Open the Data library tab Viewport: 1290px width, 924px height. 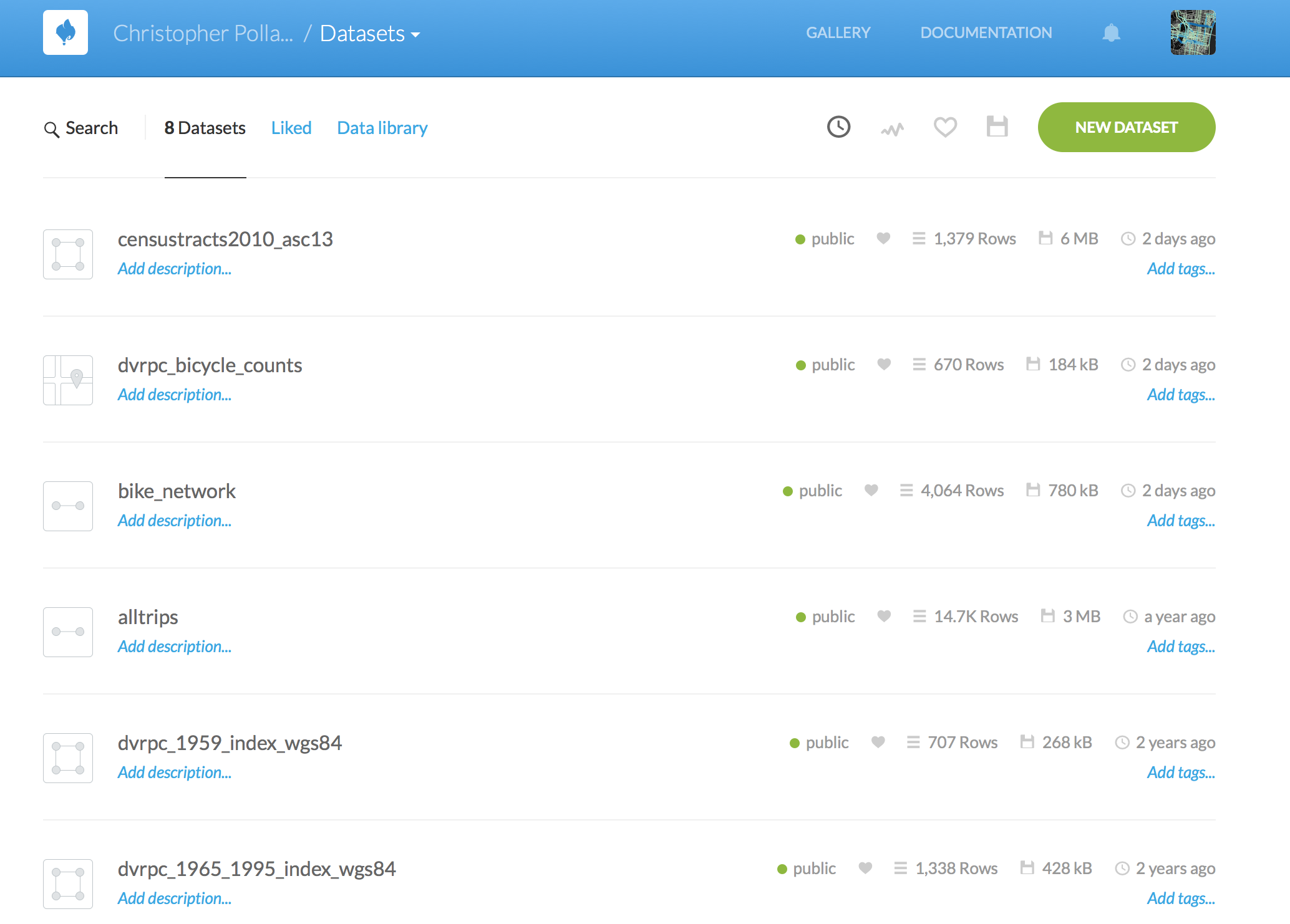(x=382, y=128)
